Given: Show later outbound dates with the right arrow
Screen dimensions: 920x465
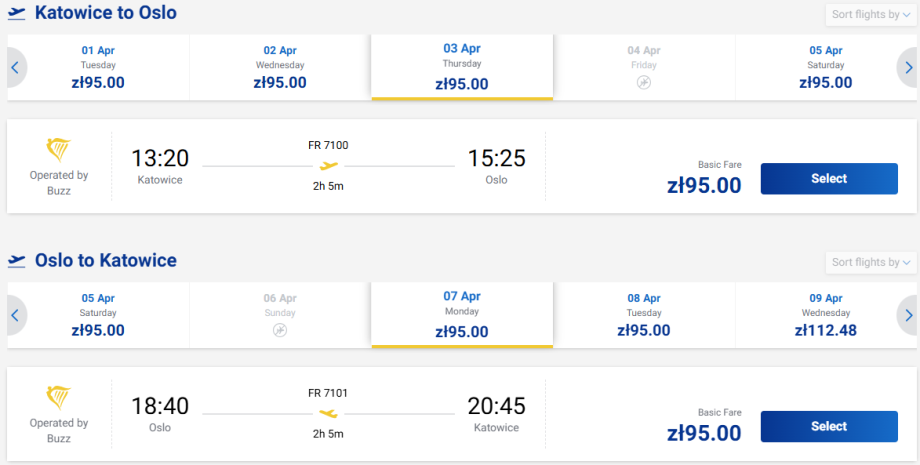Looking at the screenshot, I should (x=908, y=67).
